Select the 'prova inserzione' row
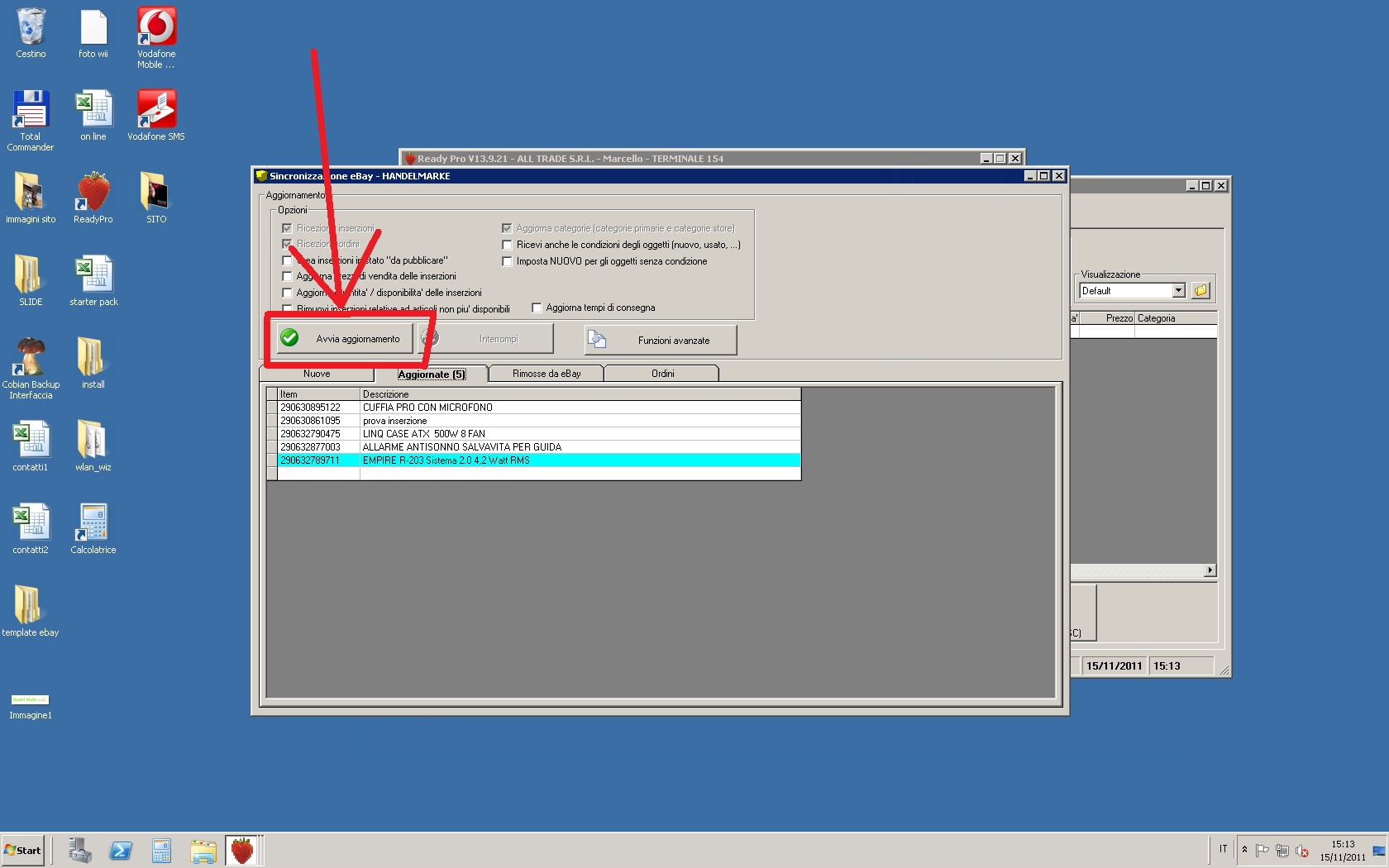Image resolution: width=1389 pixels, height=868 pixels. (533, 421)
